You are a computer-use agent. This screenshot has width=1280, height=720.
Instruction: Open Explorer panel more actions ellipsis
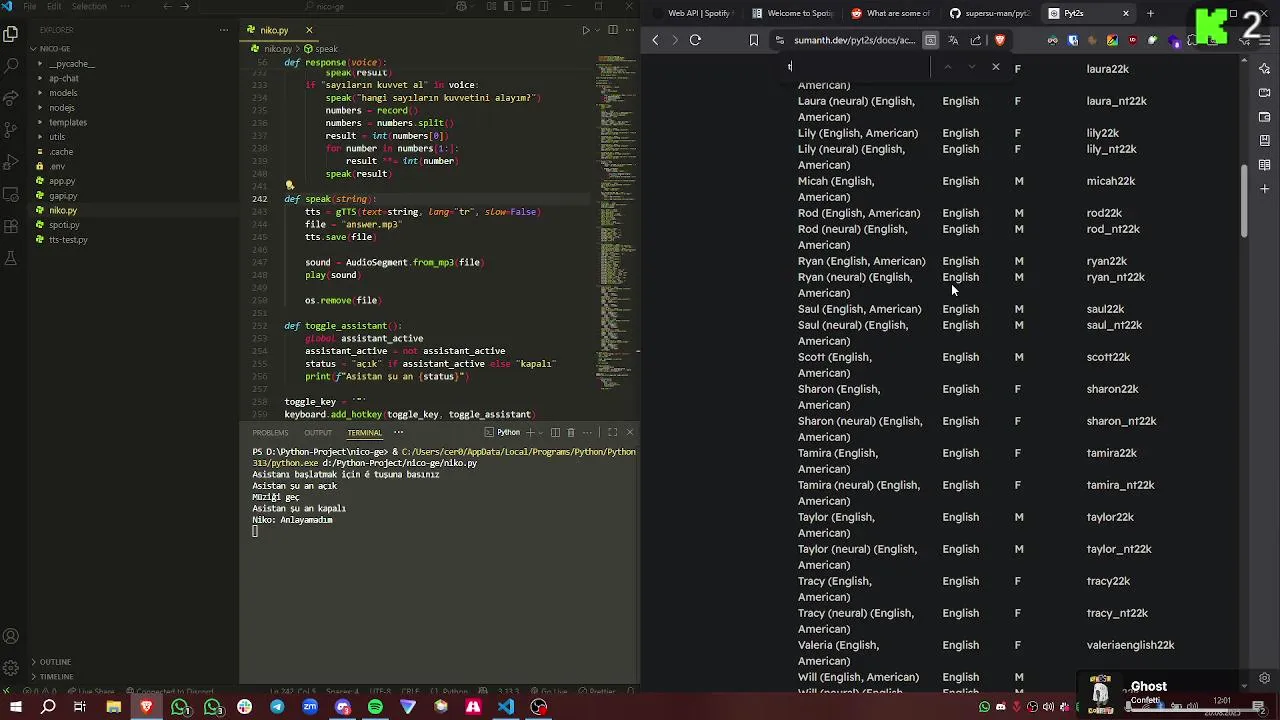(x=224, y=30)
